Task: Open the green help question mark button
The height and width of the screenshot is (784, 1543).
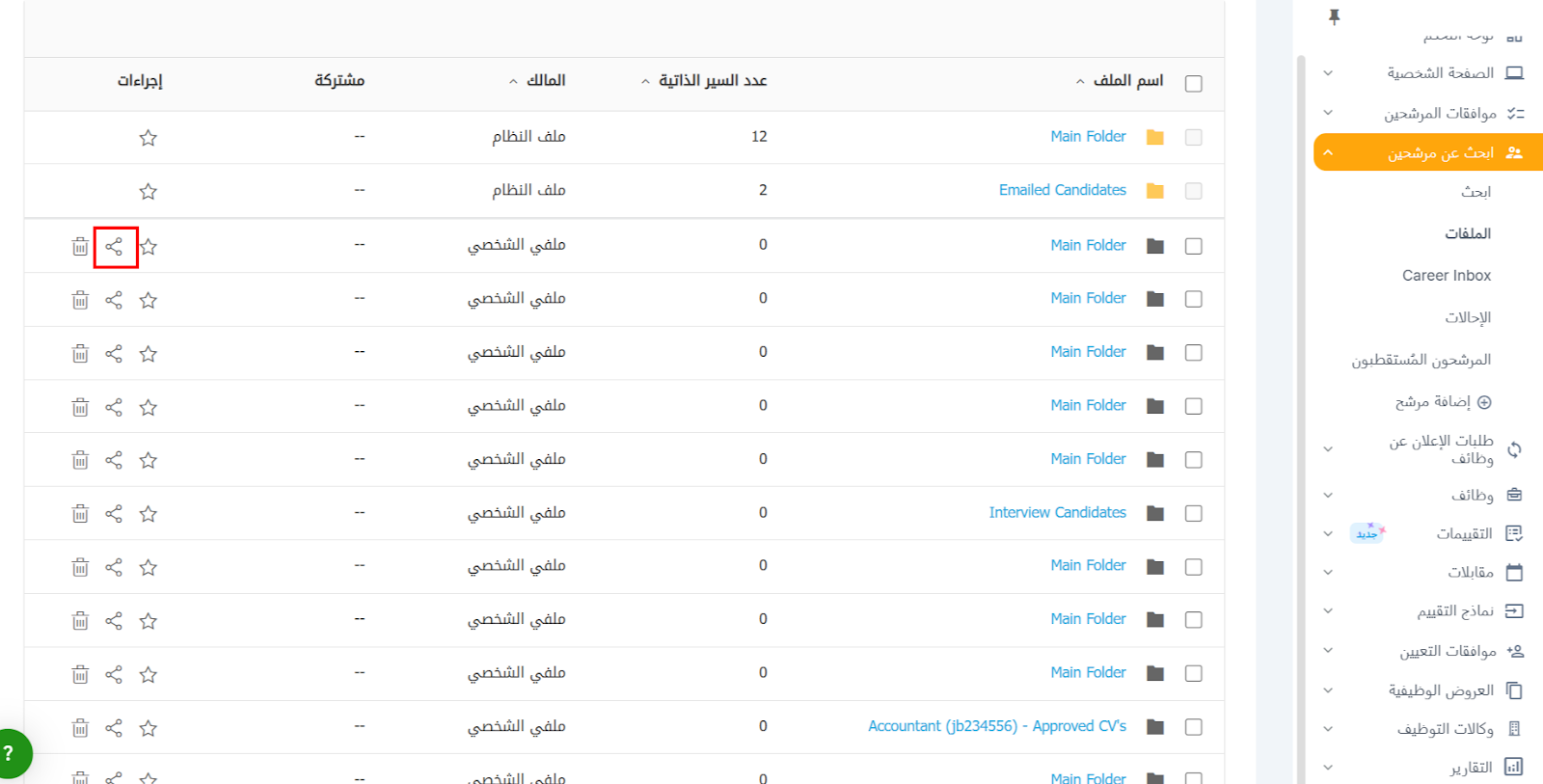Action: click(x=10, y=753)
